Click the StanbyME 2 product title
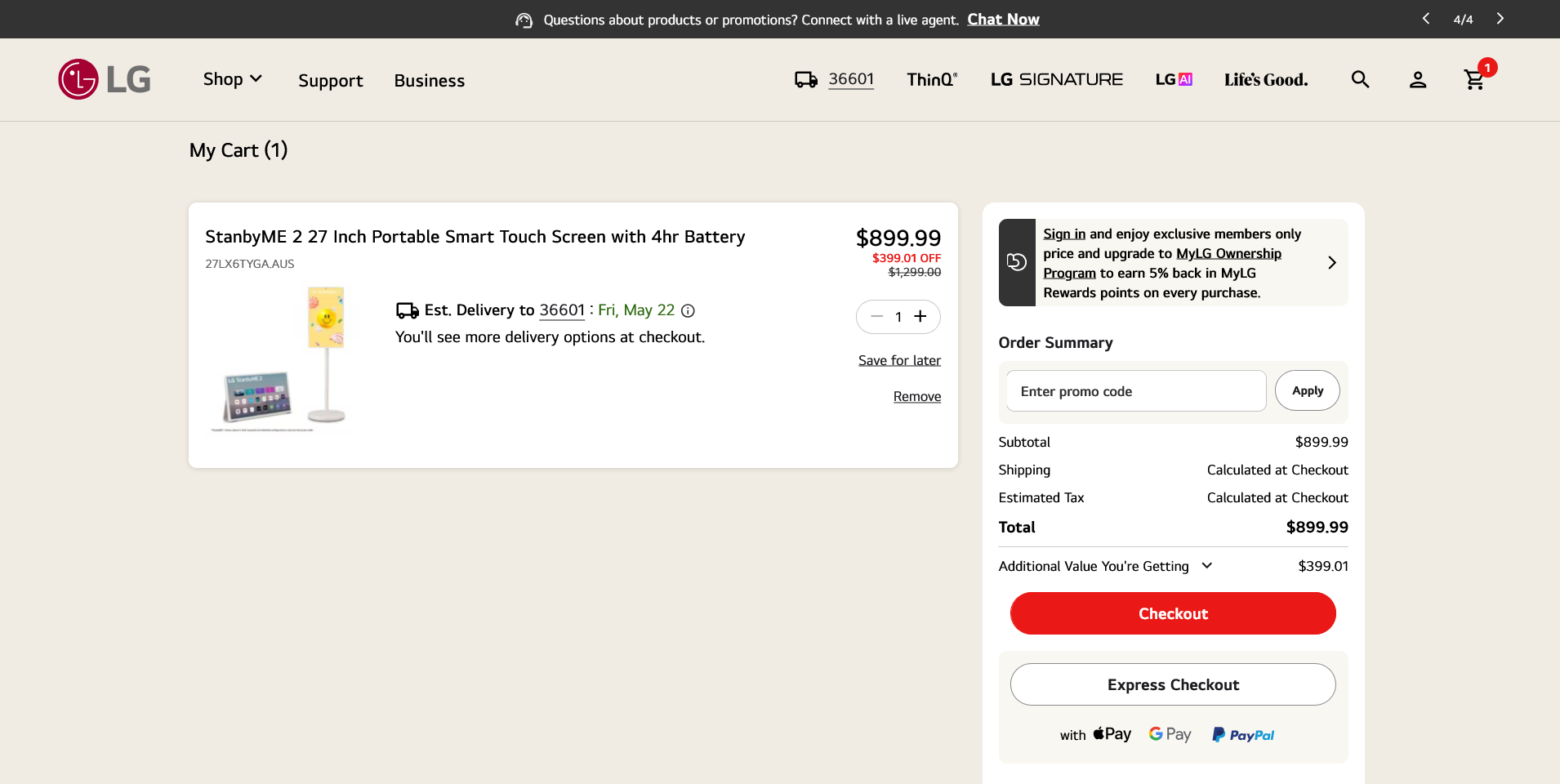The width and height of the screenshot is (1560, 784). (x=475, y=237)
